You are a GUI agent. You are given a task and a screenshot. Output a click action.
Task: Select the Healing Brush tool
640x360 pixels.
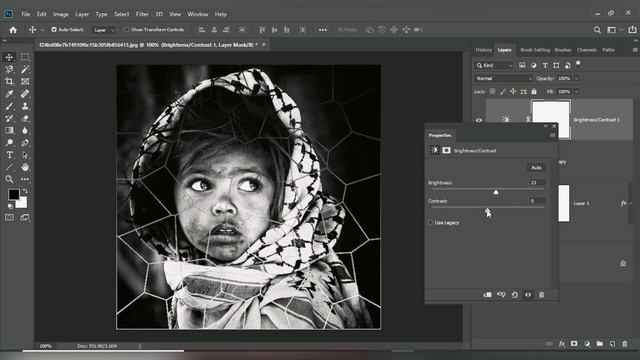[25, 94]
